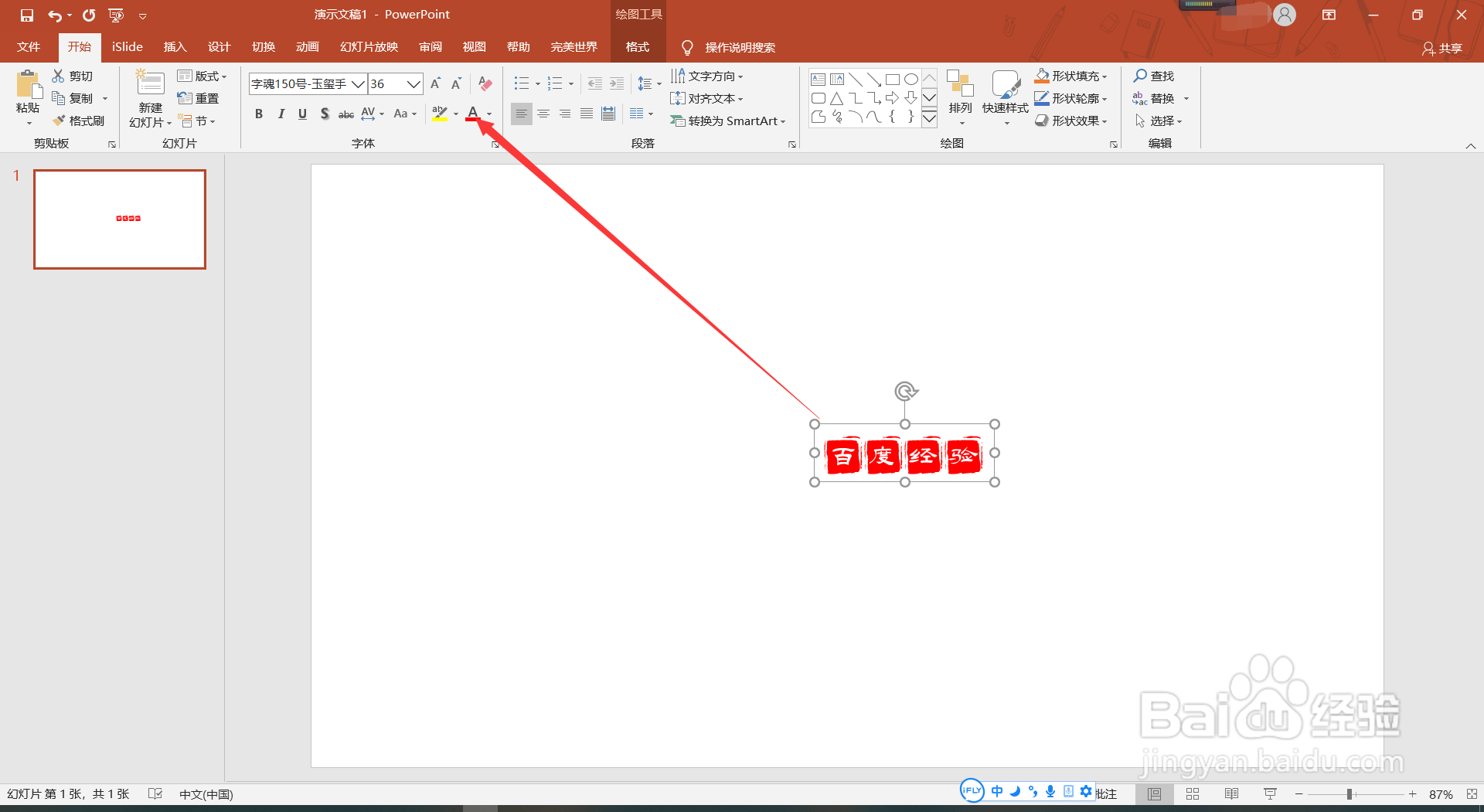Open the font color dropdown arrow
This screenshot has width=1484, height=812.
[489, 114]
